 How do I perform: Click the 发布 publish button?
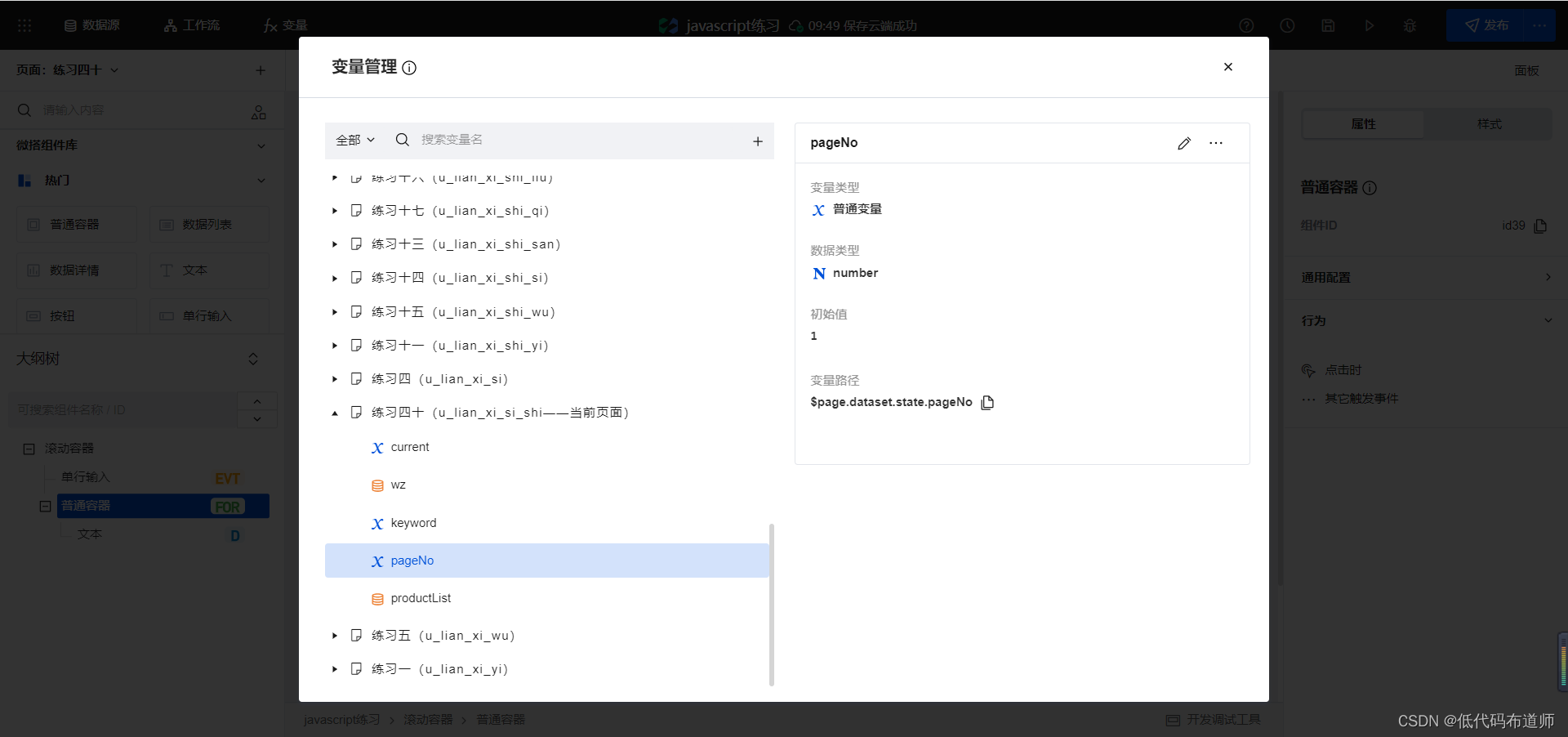(x=1485, y=25)
